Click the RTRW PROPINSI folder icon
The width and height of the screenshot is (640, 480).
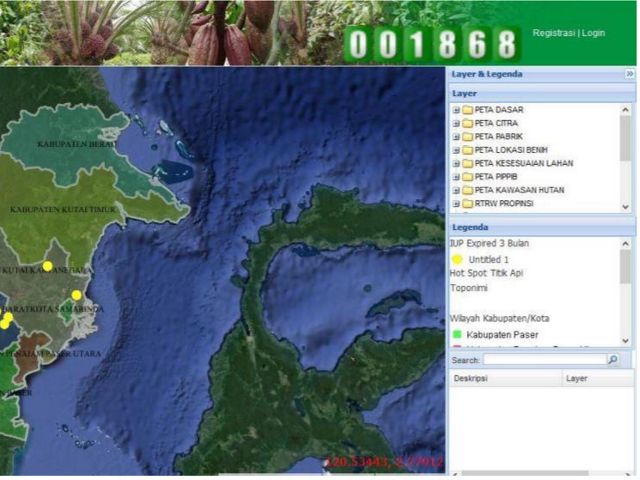click(x=467, y=203)
